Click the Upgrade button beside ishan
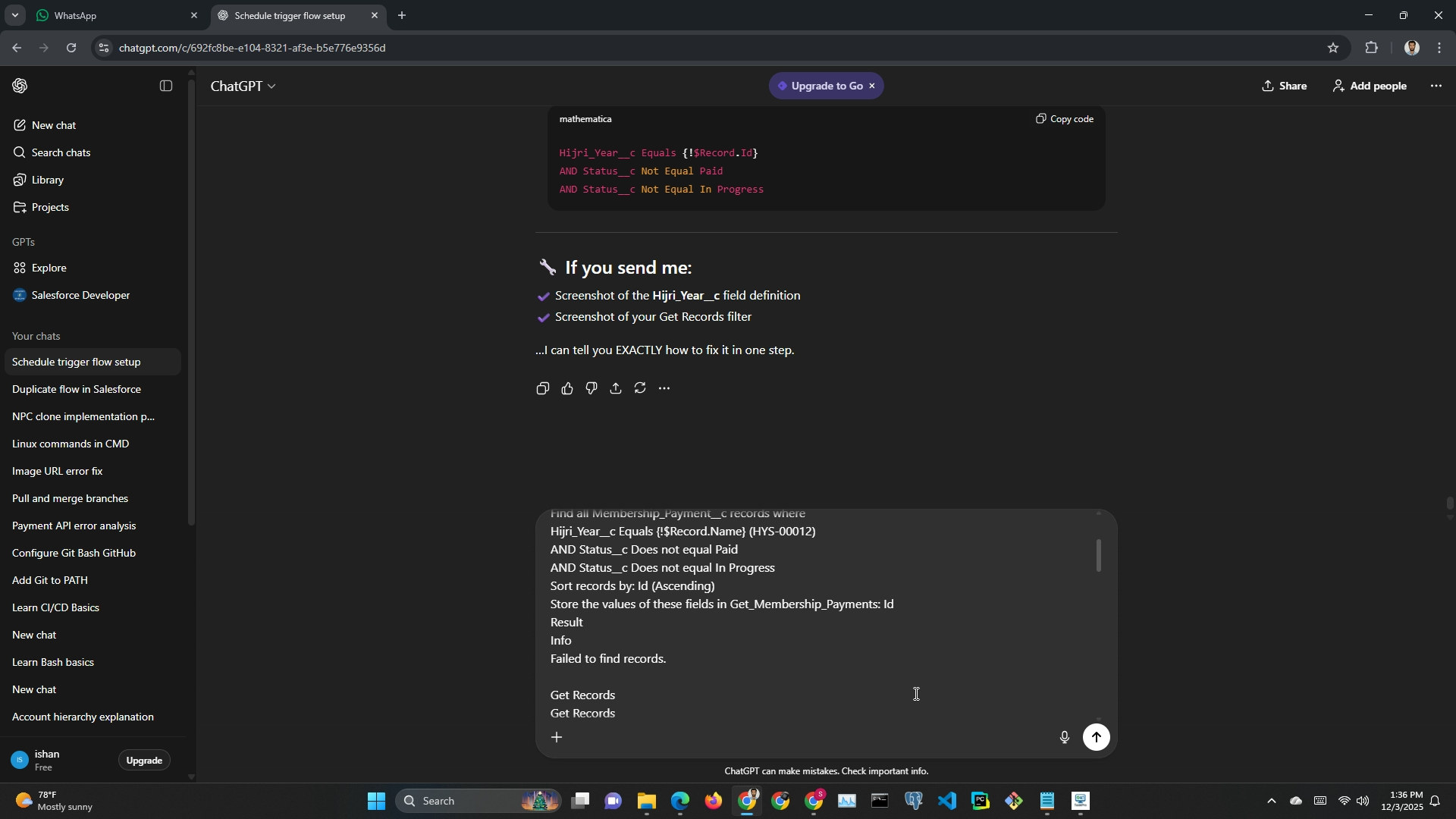Screen dimensions: 1456x819 (144, 761)
